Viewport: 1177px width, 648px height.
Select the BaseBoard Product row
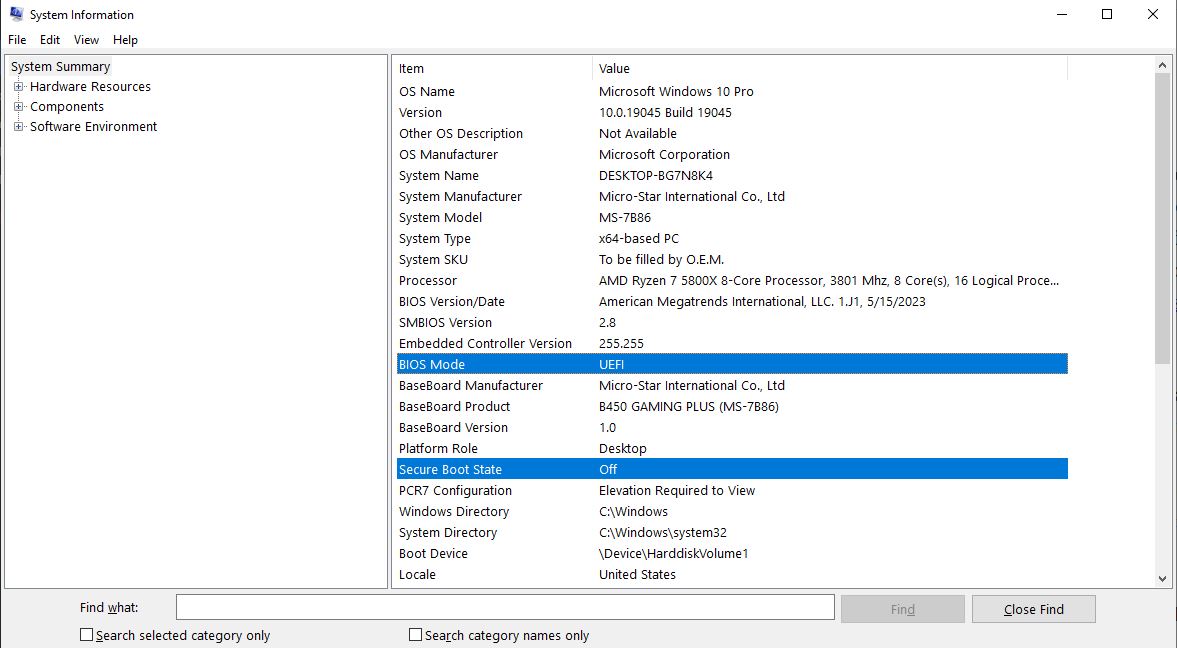732,407
